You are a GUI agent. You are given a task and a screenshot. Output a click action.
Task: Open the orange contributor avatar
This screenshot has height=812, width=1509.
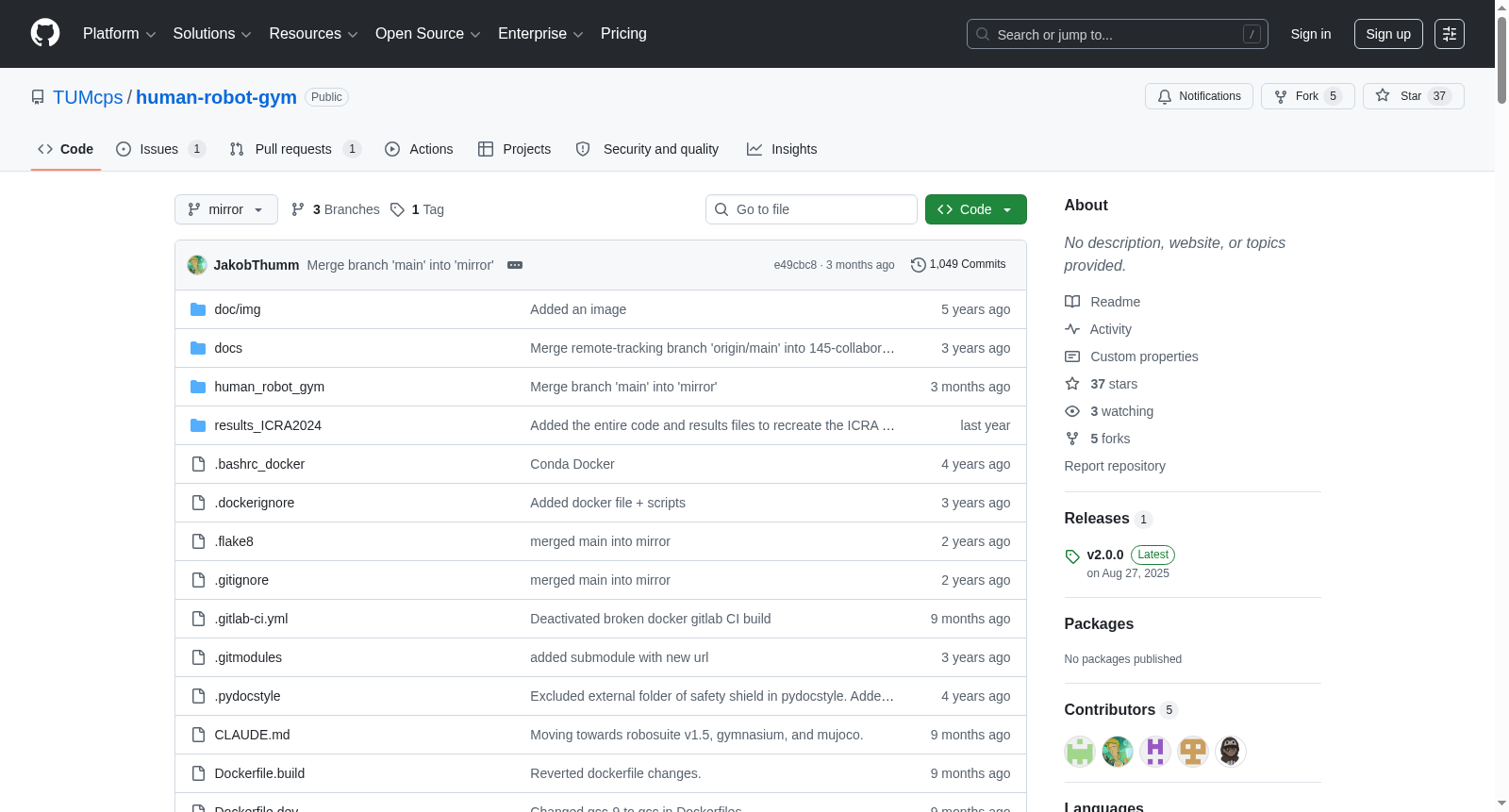(x=1193, y=752)
